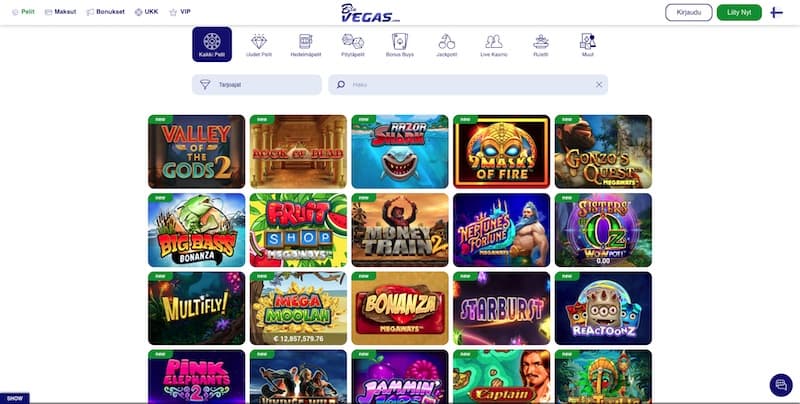Clear the search field with X

[x=599, y=85]
